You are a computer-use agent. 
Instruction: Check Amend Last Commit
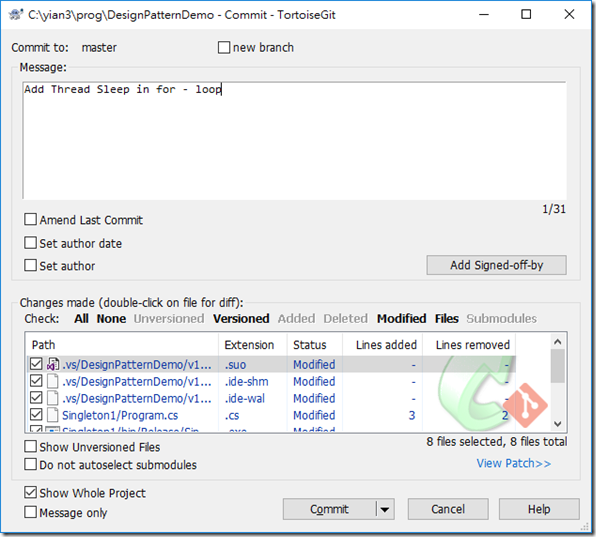pos(30,220)
